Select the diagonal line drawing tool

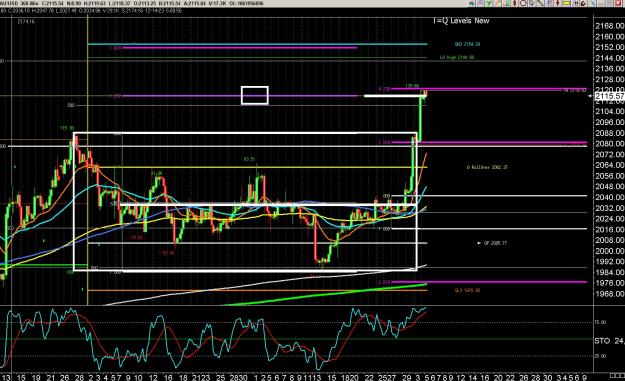tap(540, 3)
